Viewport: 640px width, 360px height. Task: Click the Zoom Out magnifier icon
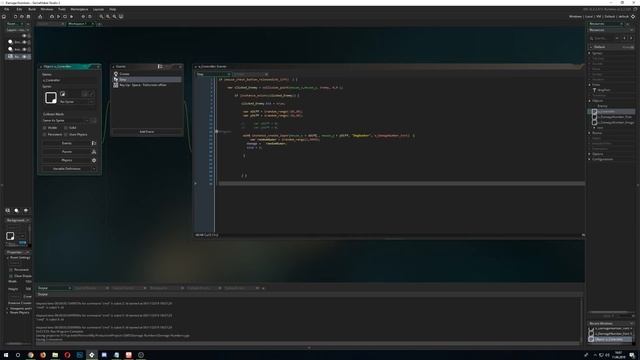coord(102,17)
